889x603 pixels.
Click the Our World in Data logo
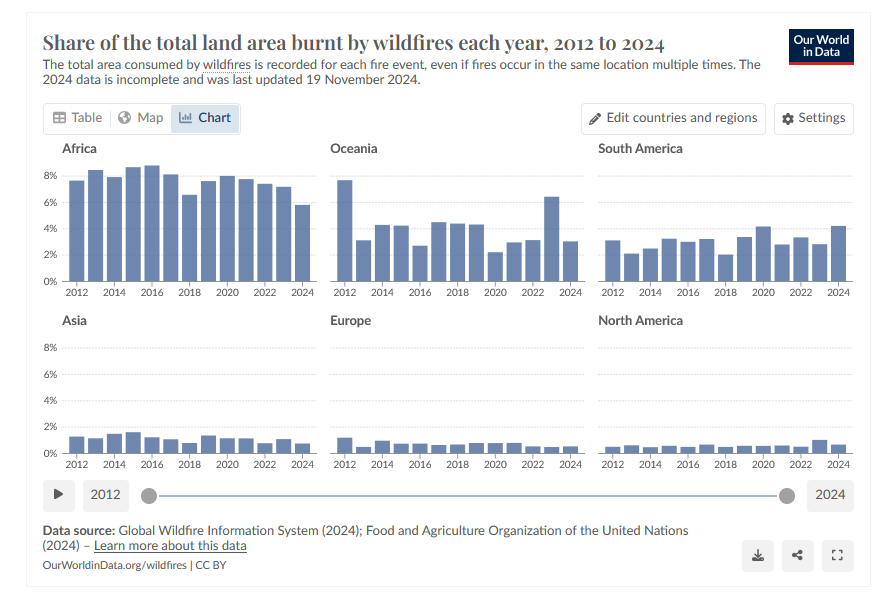pos(821,47)
